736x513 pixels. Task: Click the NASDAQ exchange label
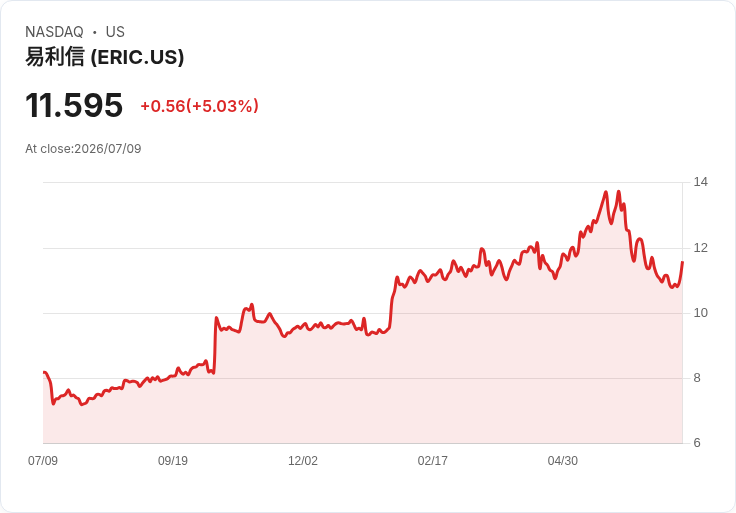pos(54,32)
